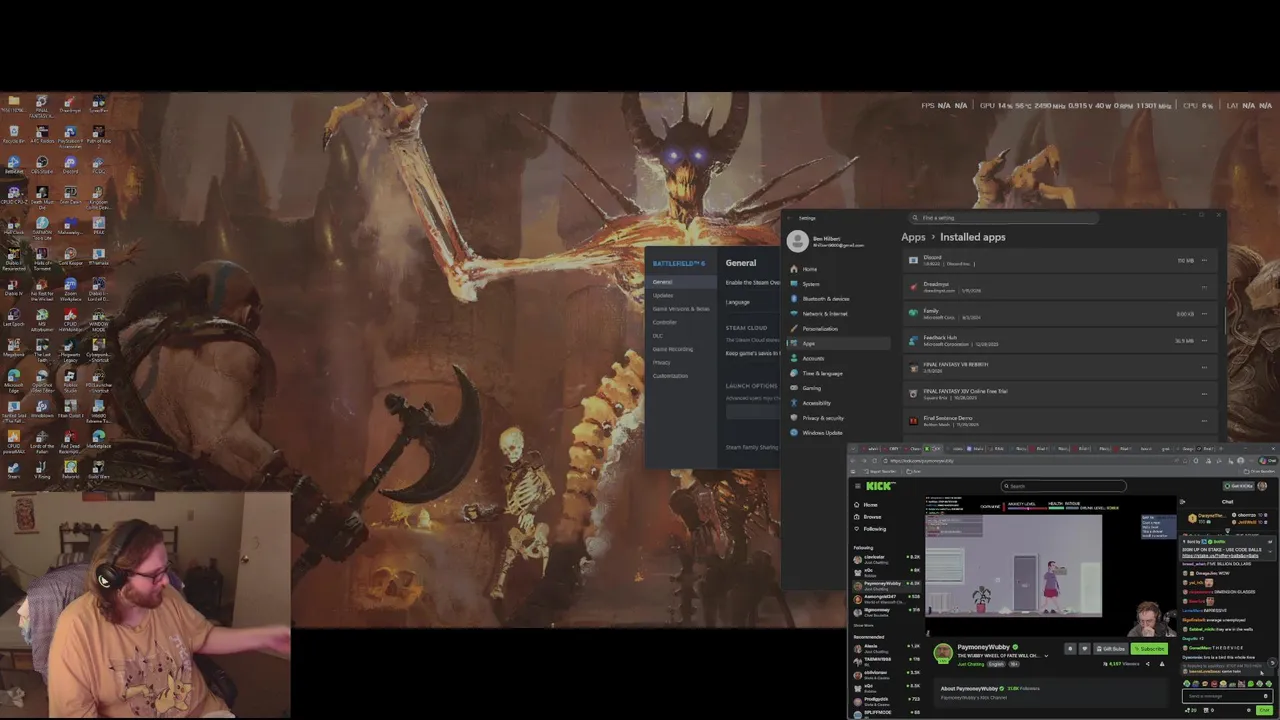The width and height of the screenshot is (1280, 720).
Task: Open Asmongold247 channel in the Following list
Action: tap(887, 599)
